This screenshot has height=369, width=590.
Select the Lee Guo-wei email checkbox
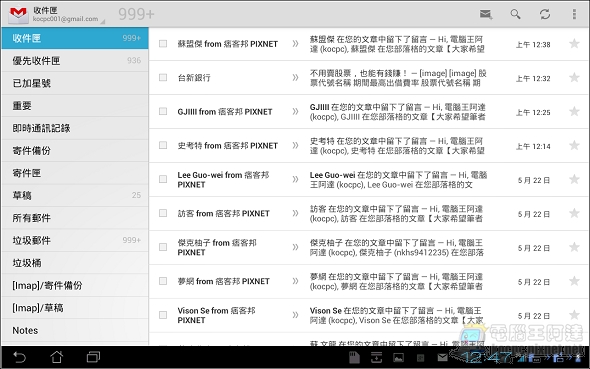[x=163, y=179]
